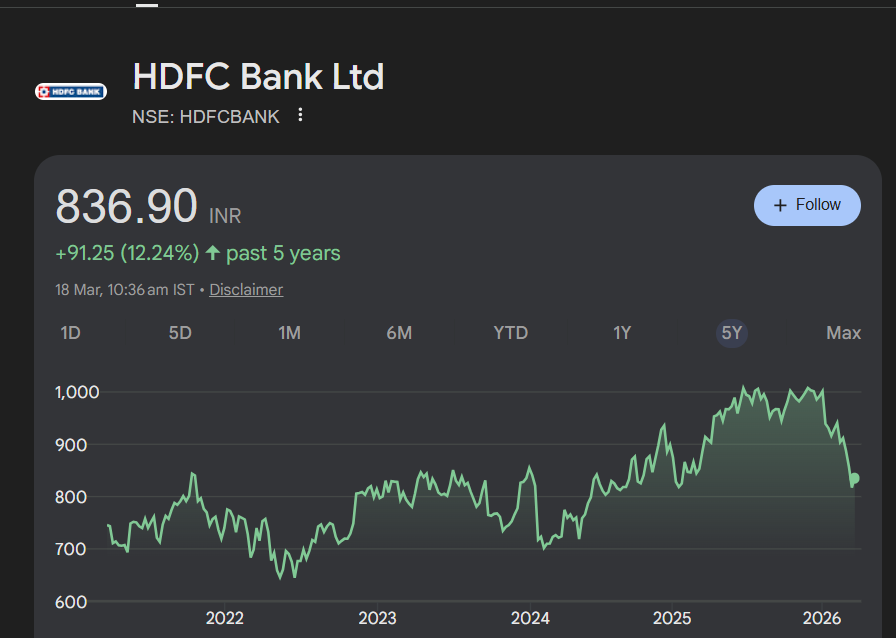Click the 2022 x-axis label
The width and height of the screenshot is (896, 638).
pyautogui.click(x=225, y=618)
